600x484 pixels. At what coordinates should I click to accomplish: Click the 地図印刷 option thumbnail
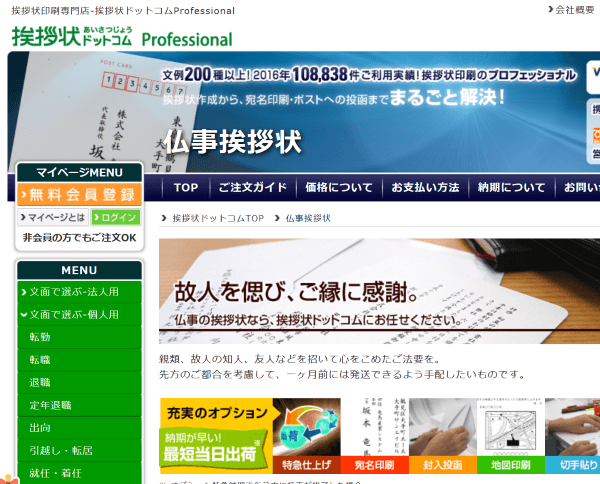click(511, 436)
